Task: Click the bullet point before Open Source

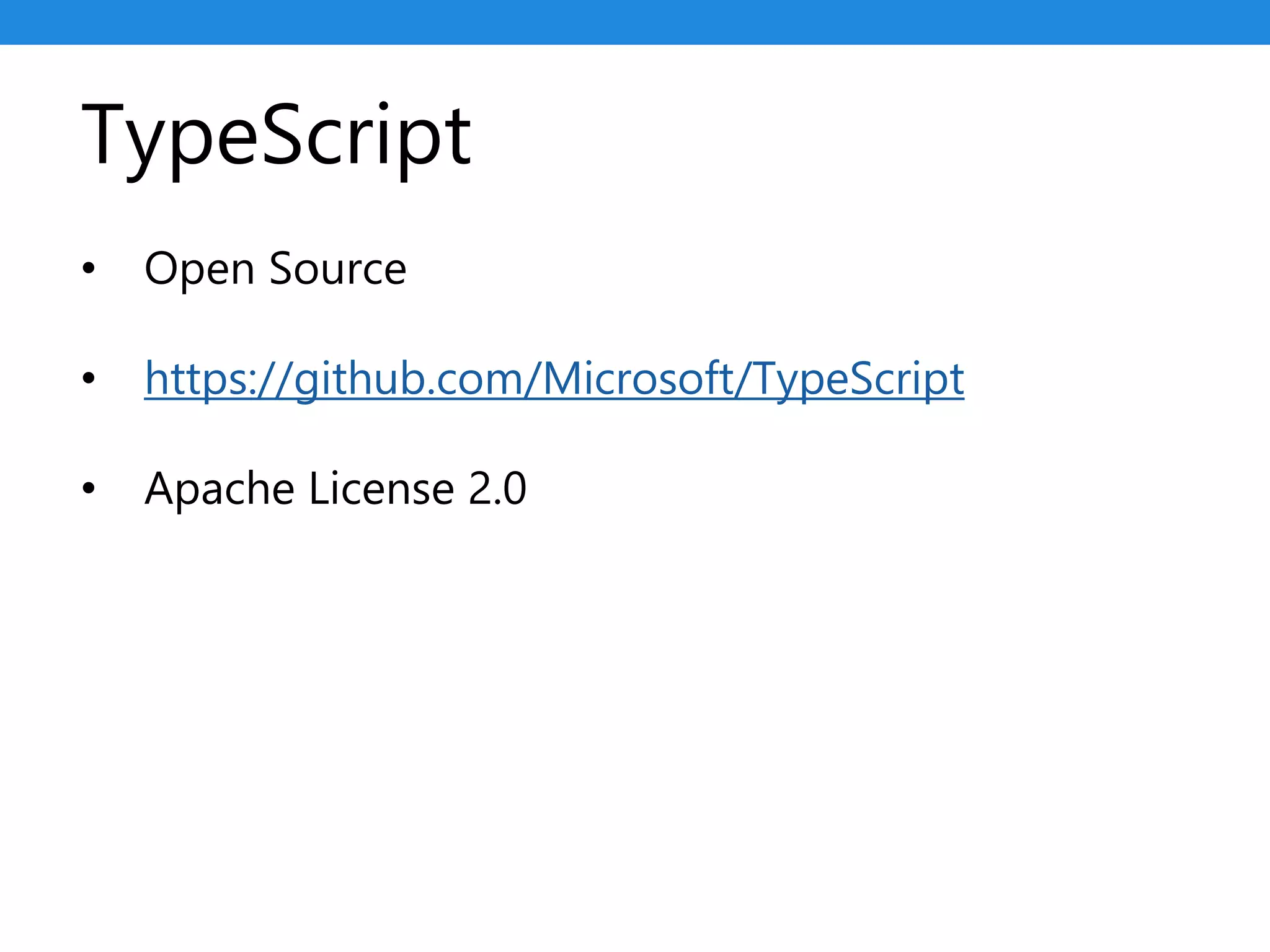Action: click(89, 268)
